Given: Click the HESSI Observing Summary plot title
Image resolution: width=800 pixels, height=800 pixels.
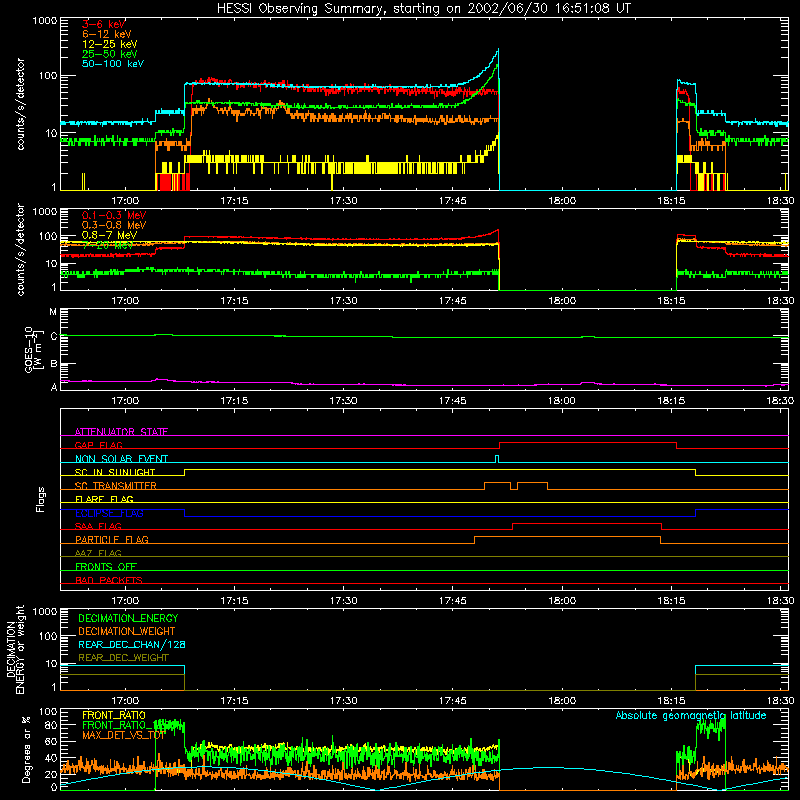Looking at the screenshot, I should tap(423, 9).
